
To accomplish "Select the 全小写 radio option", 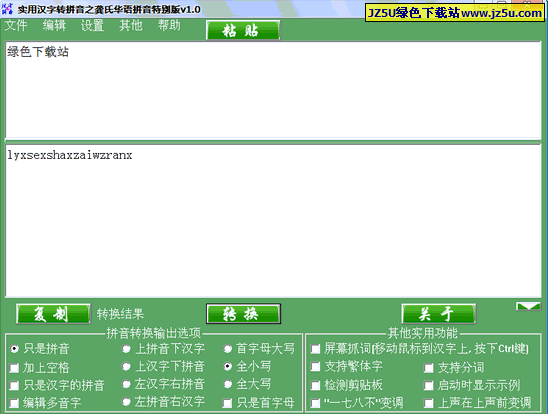I will click(247, 366).
